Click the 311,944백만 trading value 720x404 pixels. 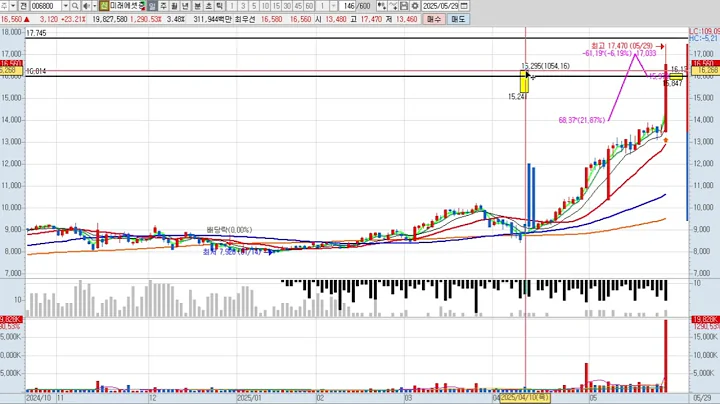[x=213, y=19]
